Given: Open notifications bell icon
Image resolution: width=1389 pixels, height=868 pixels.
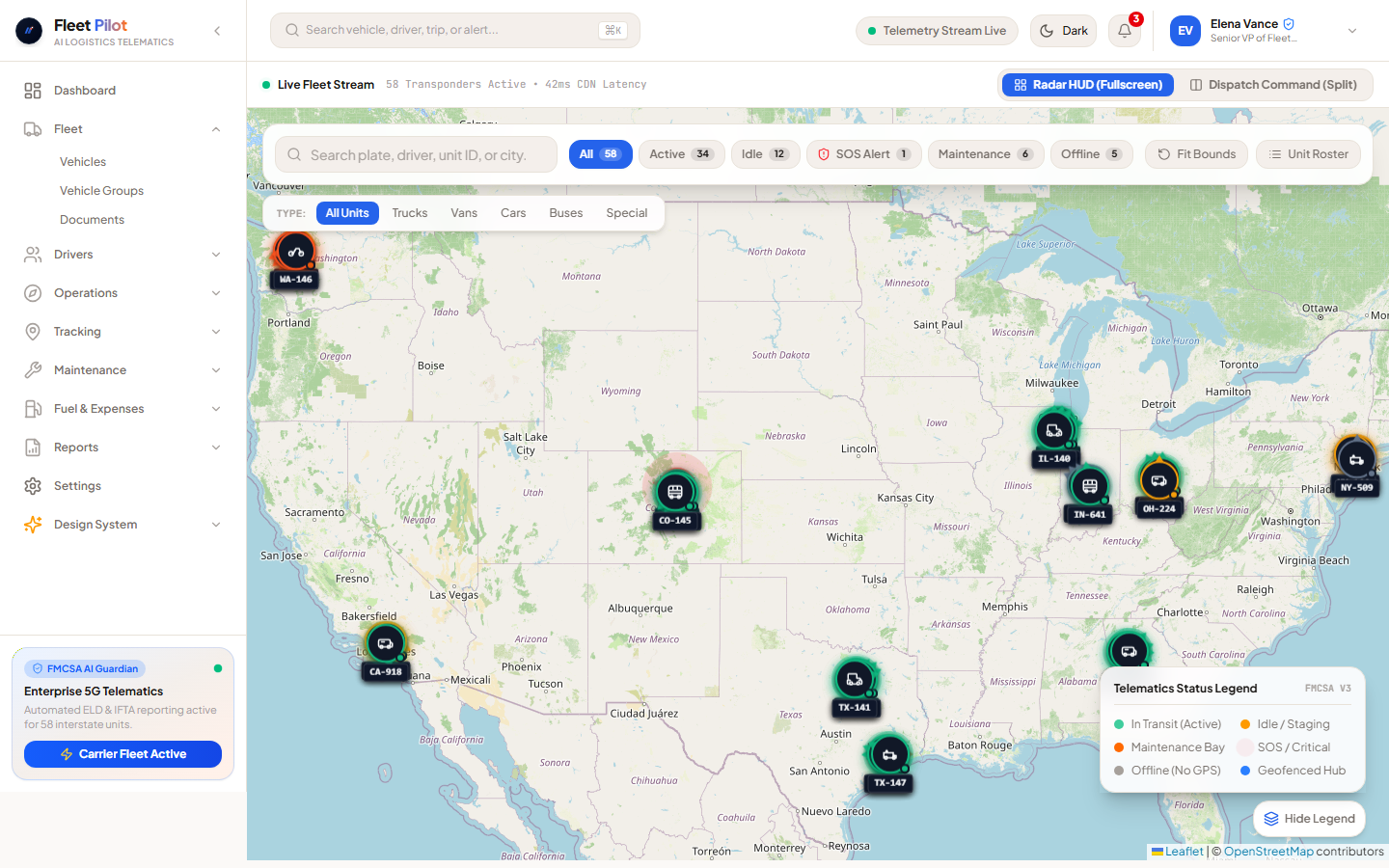Looking at the screenshot, I should coord(1125,31).
